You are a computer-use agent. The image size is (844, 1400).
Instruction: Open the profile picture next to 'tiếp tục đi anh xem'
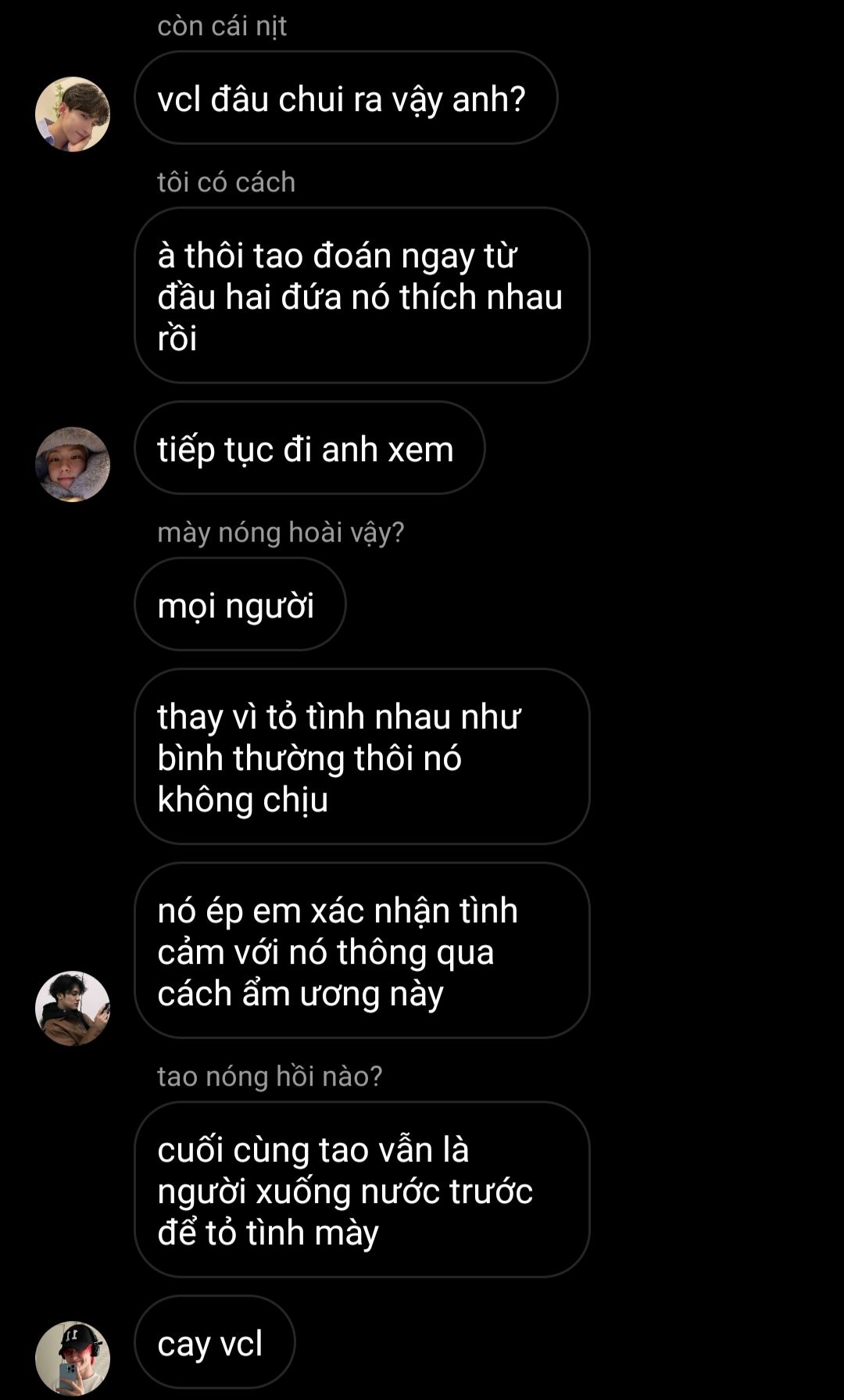(x=73, y=464)
